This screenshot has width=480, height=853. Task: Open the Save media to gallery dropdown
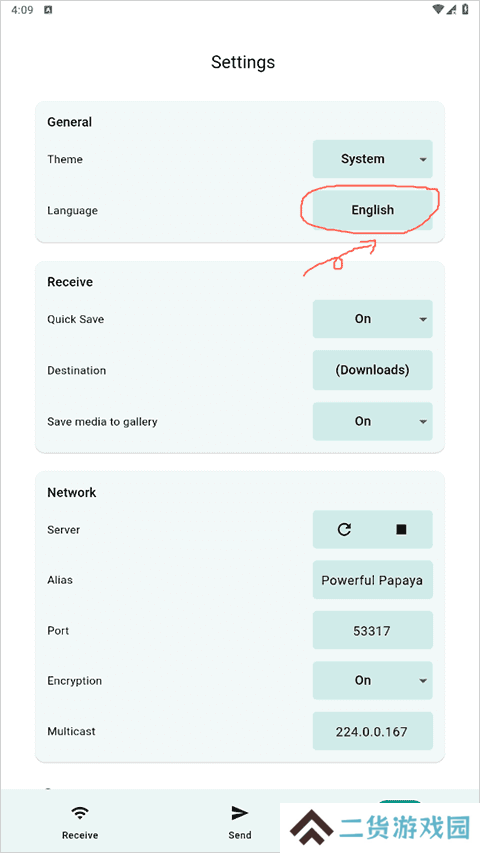coord(373,421)
